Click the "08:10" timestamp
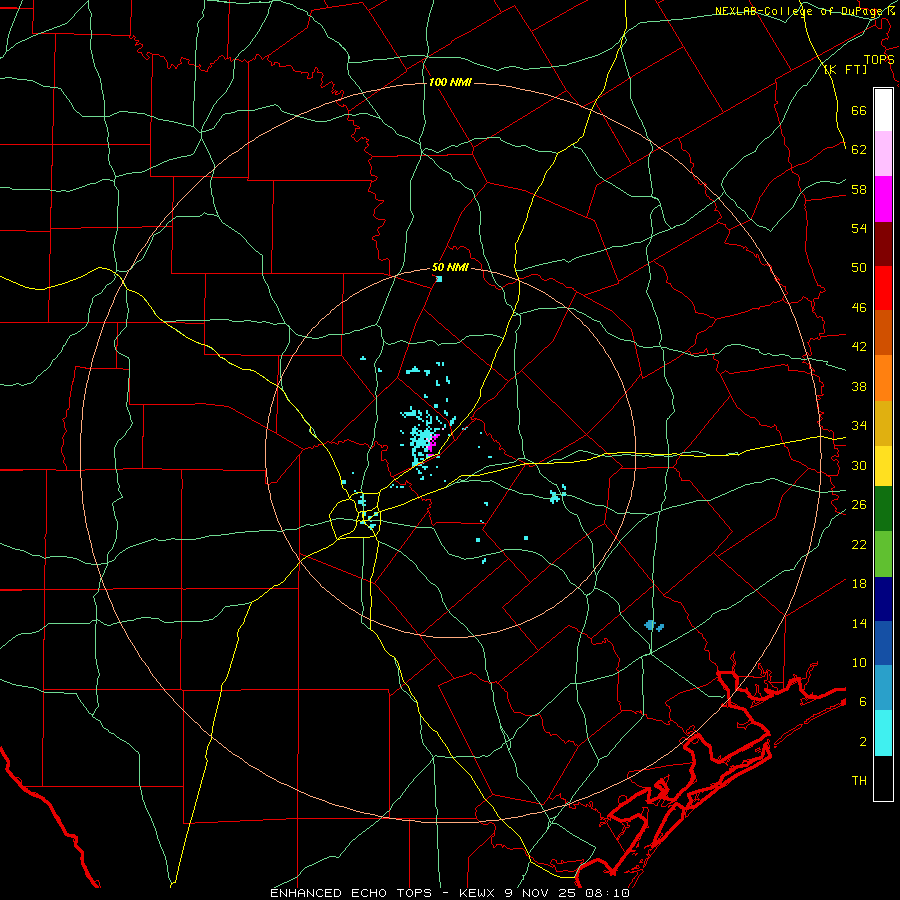 click(x=608, y=893)
